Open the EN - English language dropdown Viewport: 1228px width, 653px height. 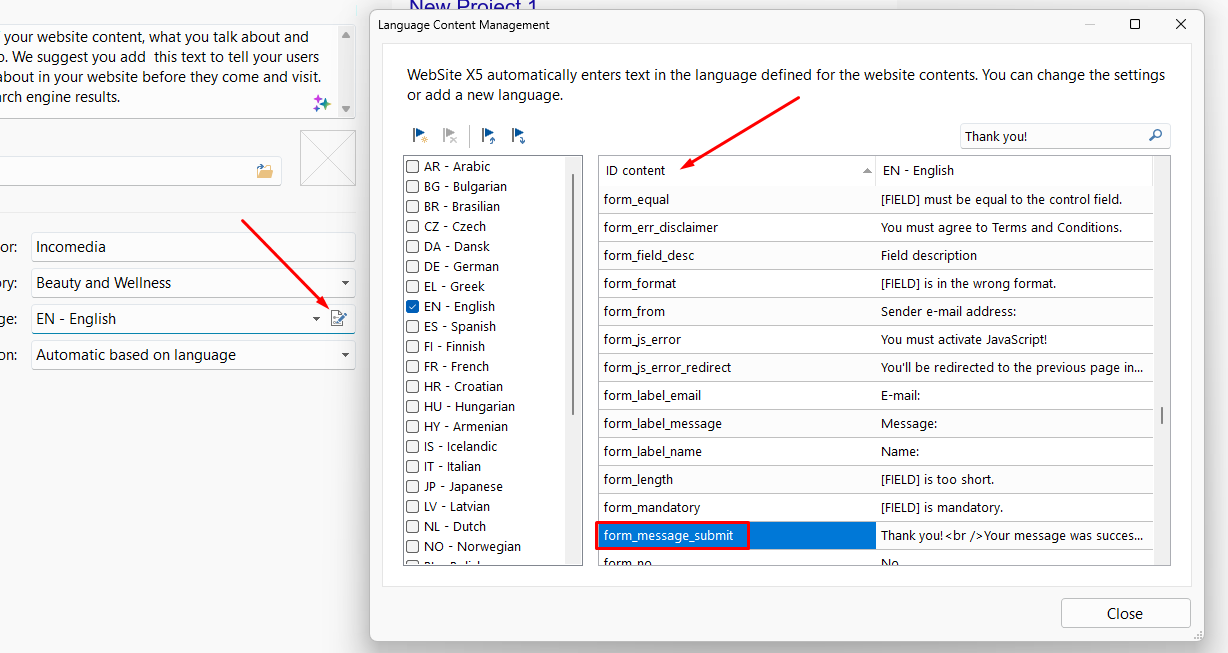[x=179, y=319]
